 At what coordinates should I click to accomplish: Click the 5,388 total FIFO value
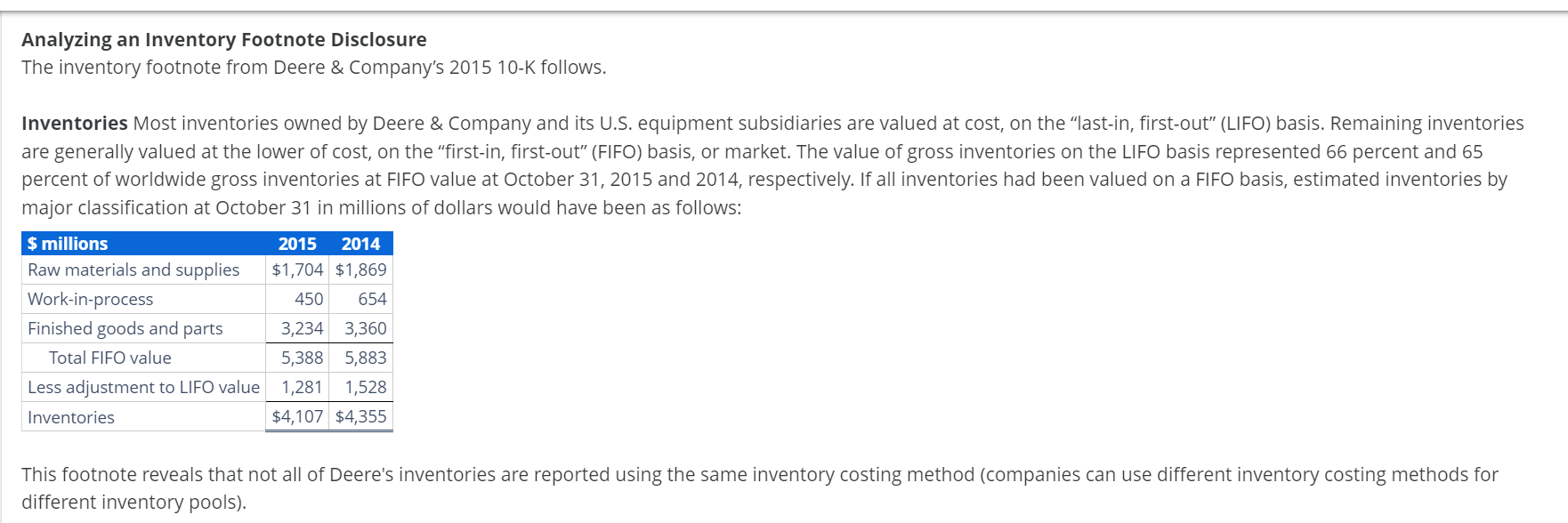(x=303, y=358)
